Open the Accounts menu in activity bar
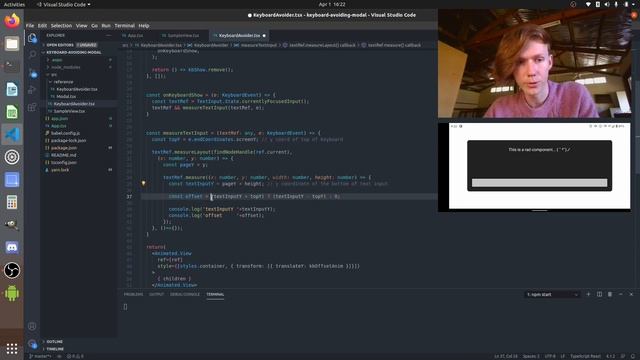The width and height of the screenshot is (640, 360). click(x=32, y=326)
